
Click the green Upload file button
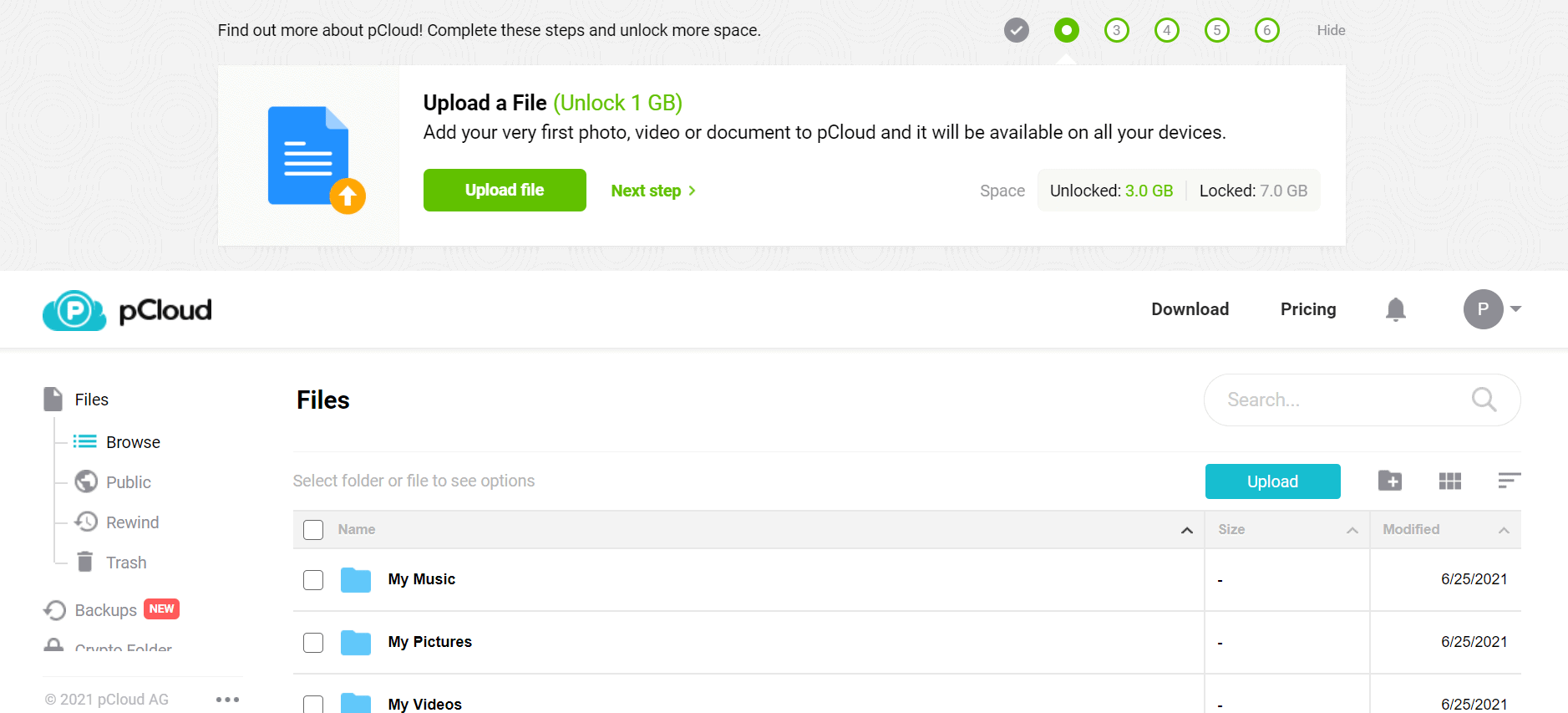[505, 190]
